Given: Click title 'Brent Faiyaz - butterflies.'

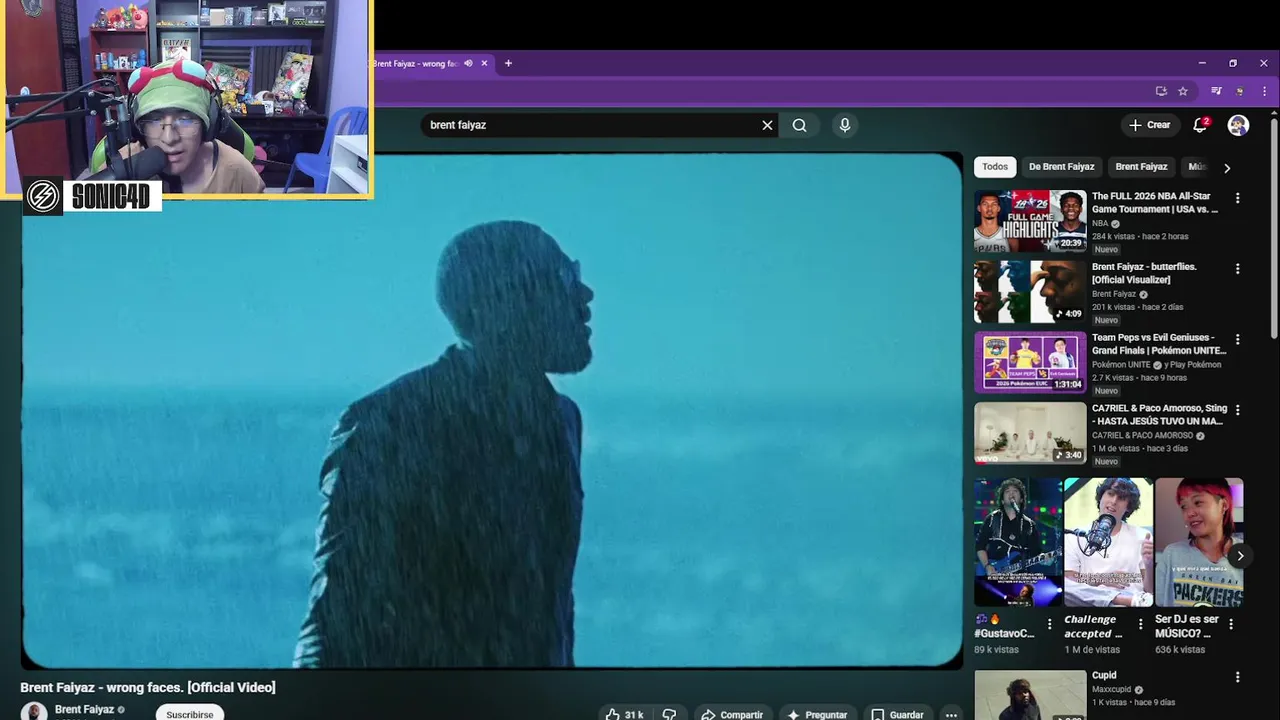Looking at the screenshot, I should (1144, 273).
